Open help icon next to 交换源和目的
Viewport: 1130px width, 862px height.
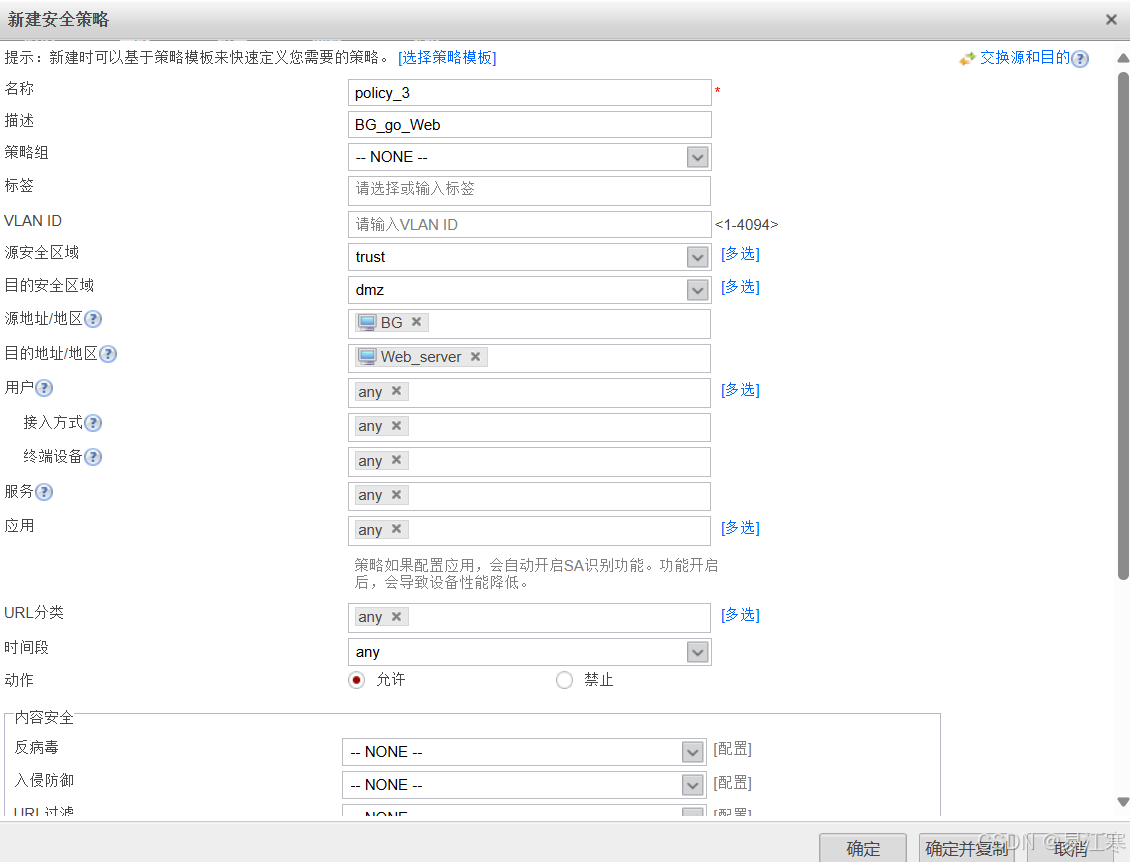click(1080, 58)
